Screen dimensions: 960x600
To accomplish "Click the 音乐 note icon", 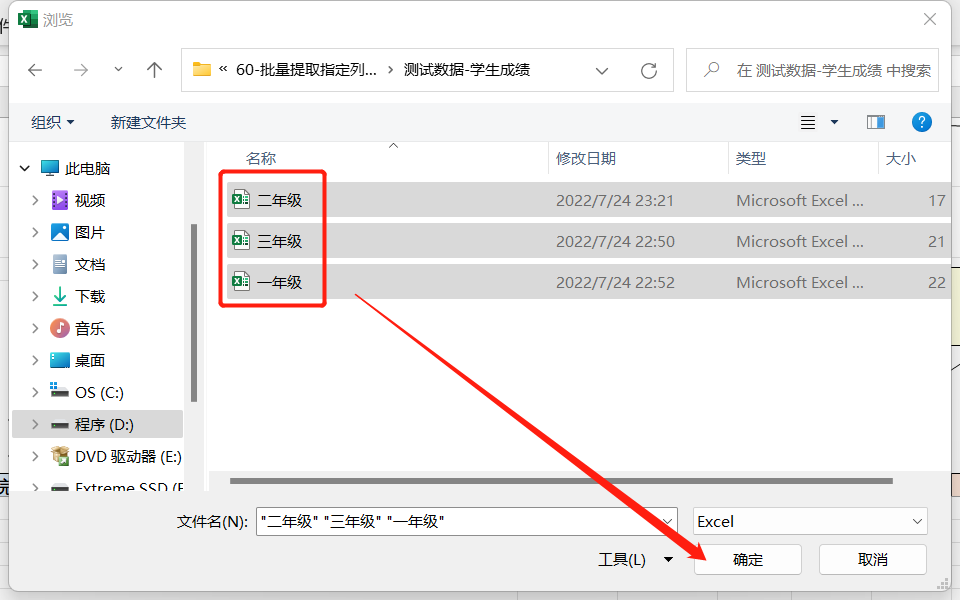I will pyautogui.click(x=60, y=328).
